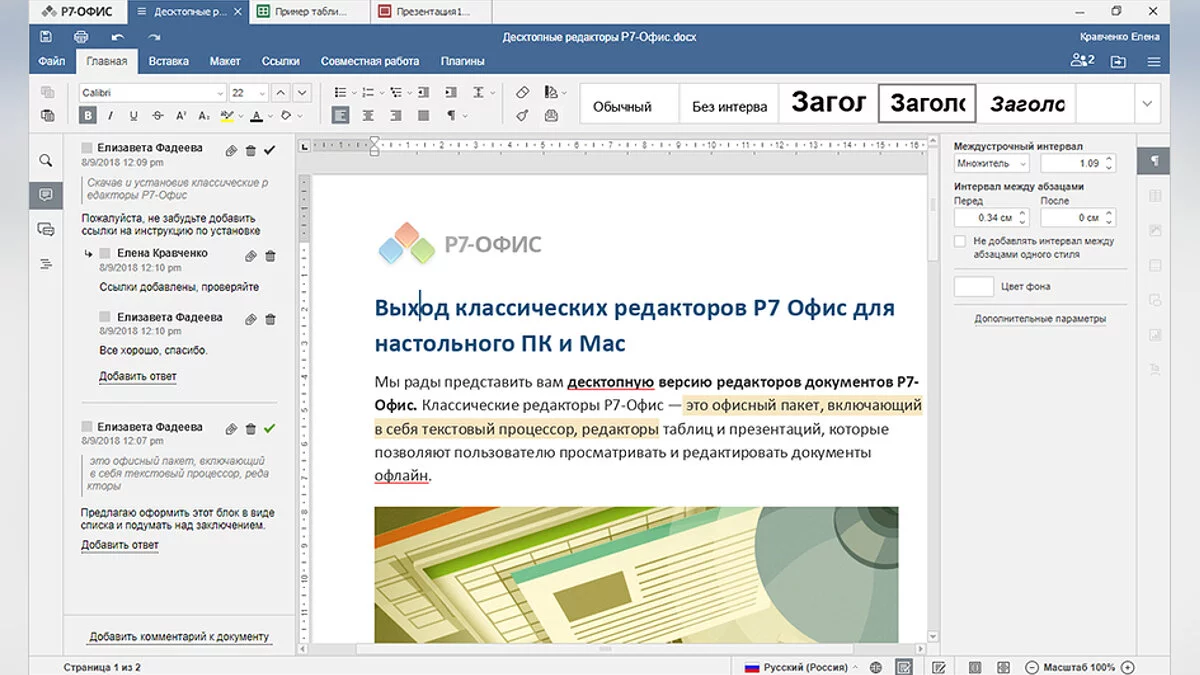Toggle bold formatting
Viewport: 1200px width, 675px height.
(x=88, y=116)
